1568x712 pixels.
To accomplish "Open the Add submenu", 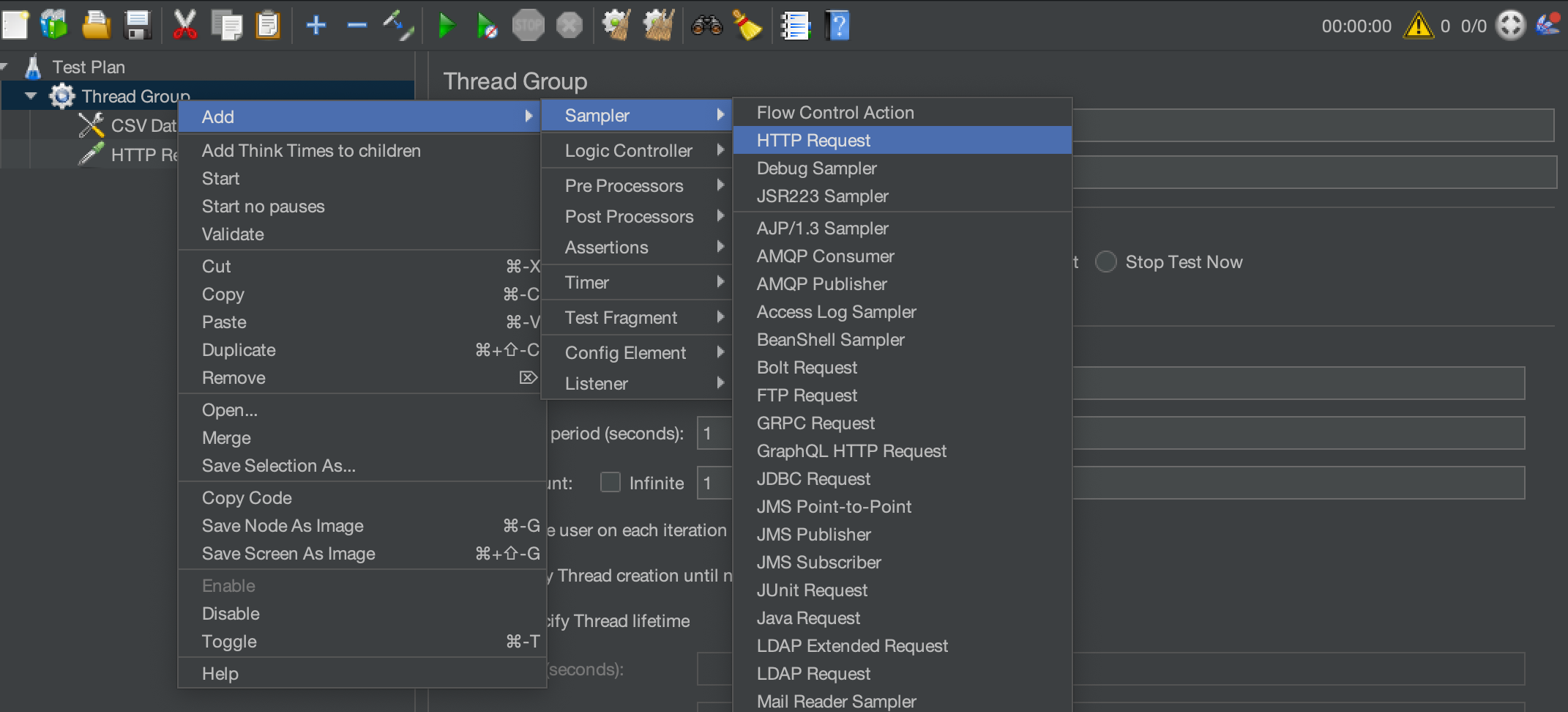I will [360, 116].
